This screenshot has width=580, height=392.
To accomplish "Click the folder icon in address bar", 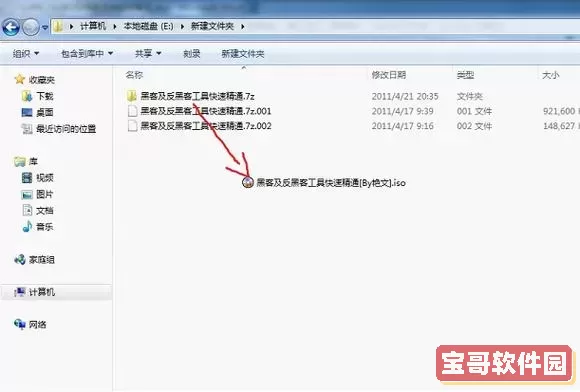I will [x=58, y=26].
